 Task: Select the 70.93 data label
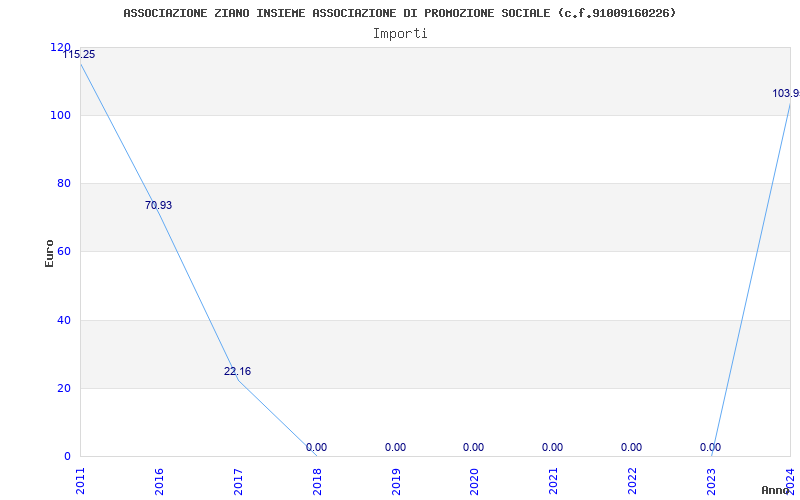point(158,206)
